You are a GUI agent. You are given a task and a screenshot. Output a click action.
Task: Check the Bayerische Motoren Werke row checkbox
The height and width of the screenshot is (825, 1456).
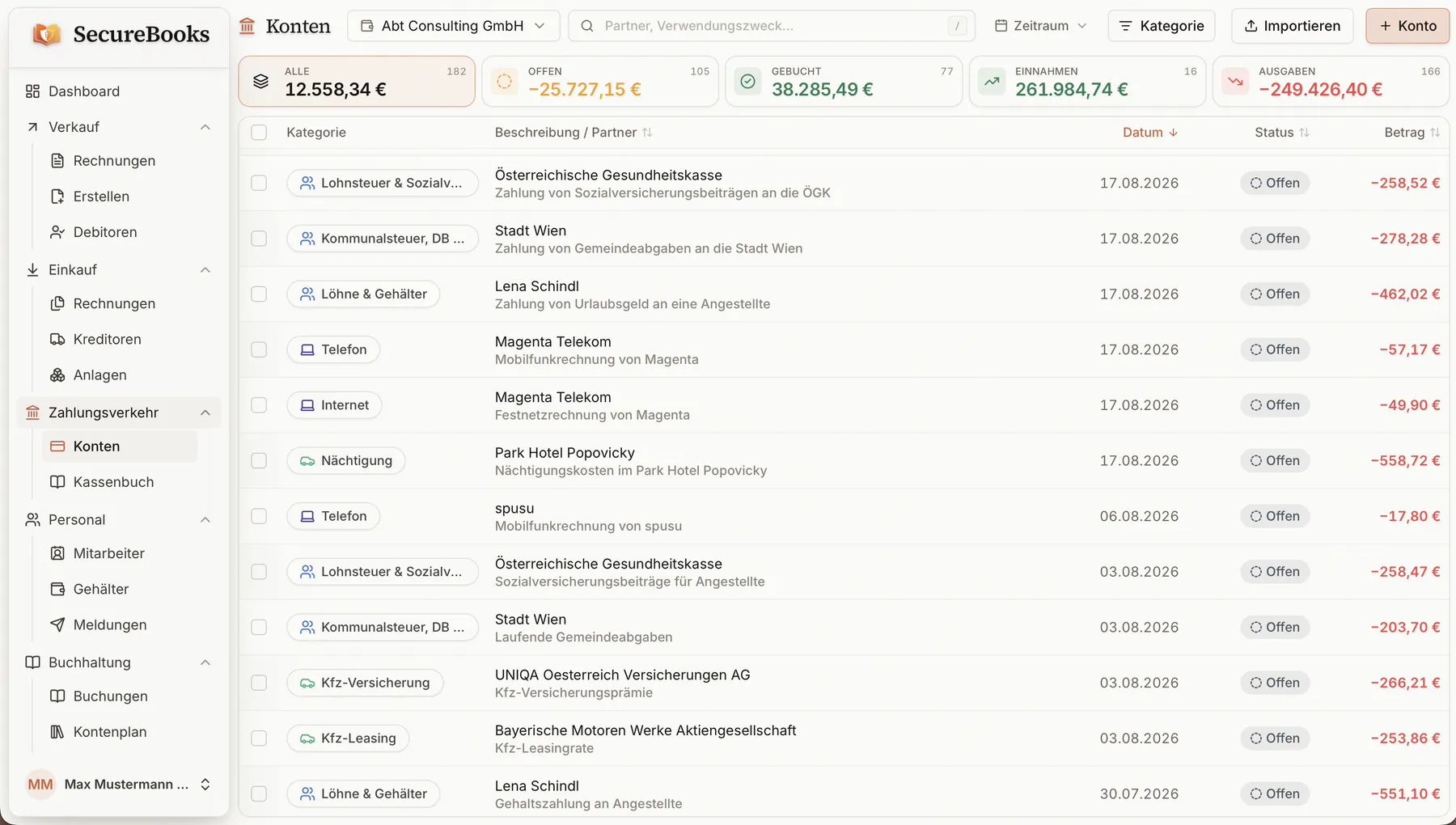coord(259,738)
